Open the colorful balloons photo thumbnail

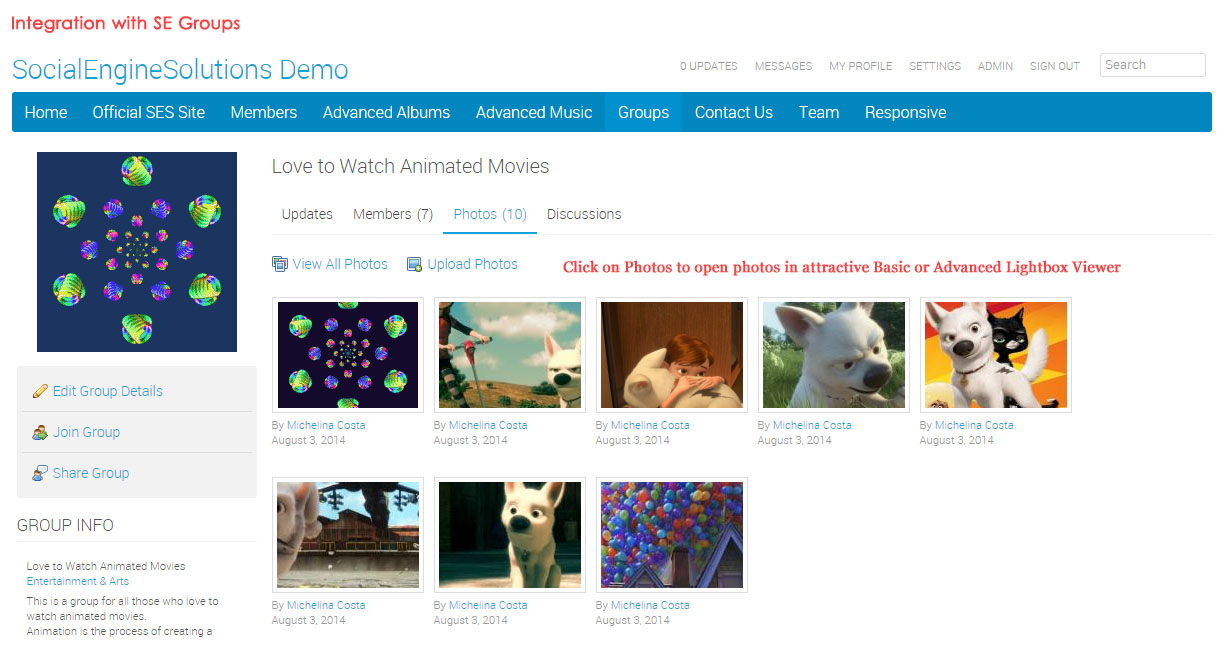tap(672, 535)
